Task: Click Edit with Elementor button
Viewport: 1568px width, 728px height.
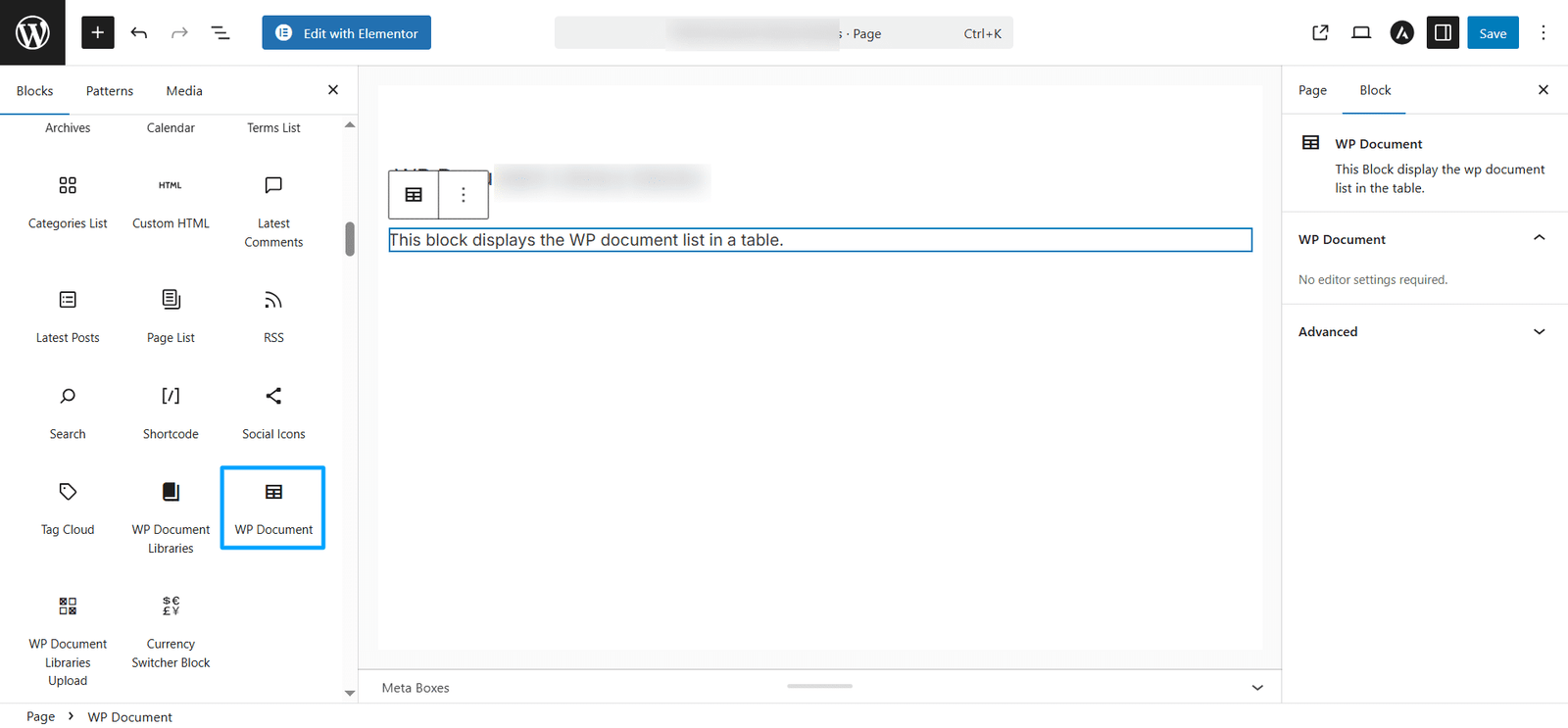Action: (346, 32)
